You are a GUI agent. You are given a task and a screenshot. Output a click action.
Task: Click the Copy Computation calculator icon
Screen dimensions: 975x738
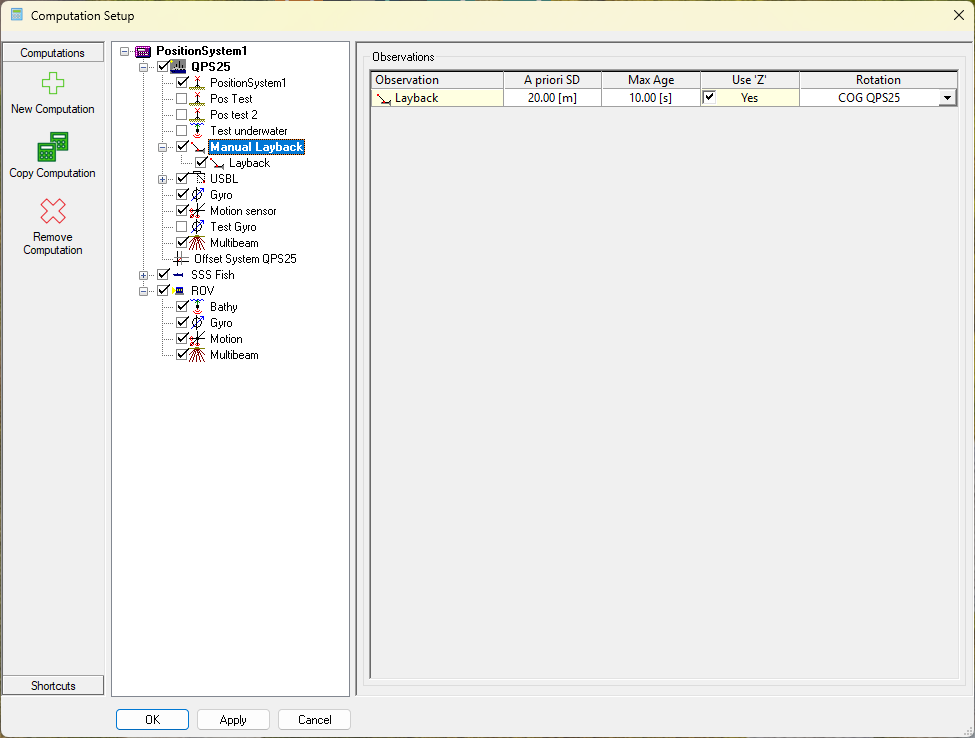point(53,147)
